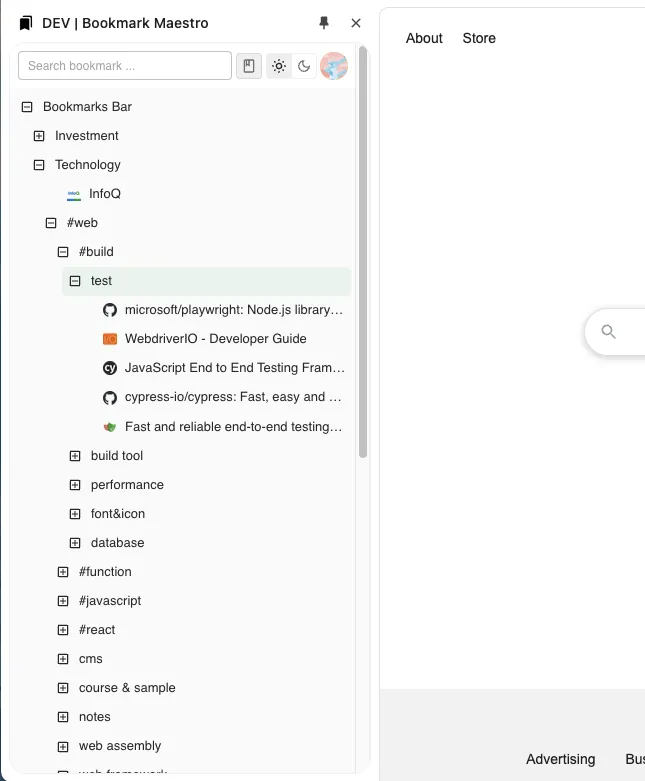Collapse the Technology folder

click(39, 164)
